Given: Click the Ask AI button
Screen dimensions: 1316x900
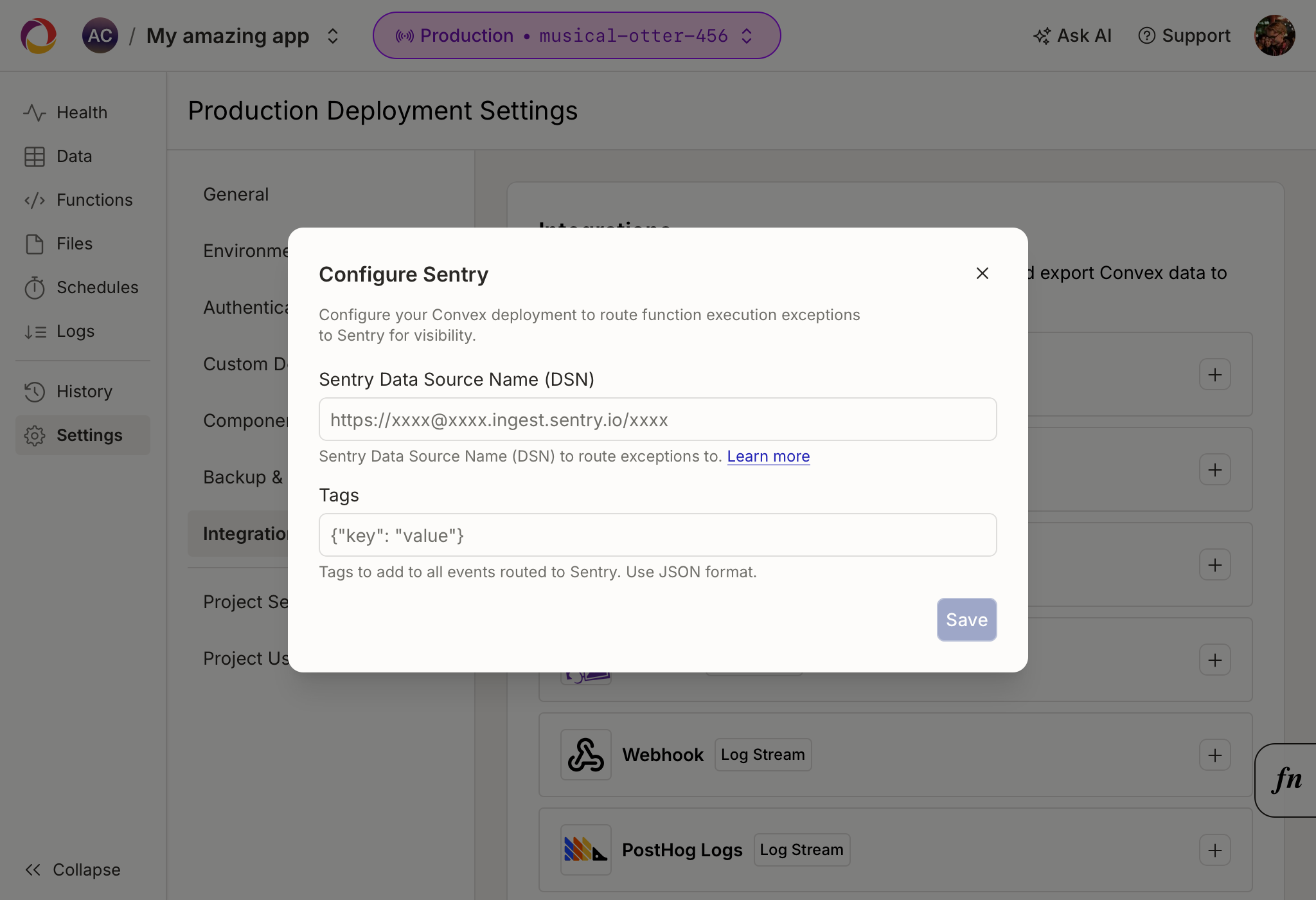Looking at the screenshot, I should coord(1072,35).
